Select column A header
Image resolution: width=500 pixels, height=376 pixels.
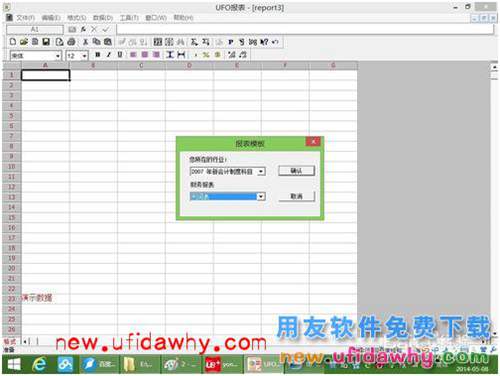[x=46, y=65]
